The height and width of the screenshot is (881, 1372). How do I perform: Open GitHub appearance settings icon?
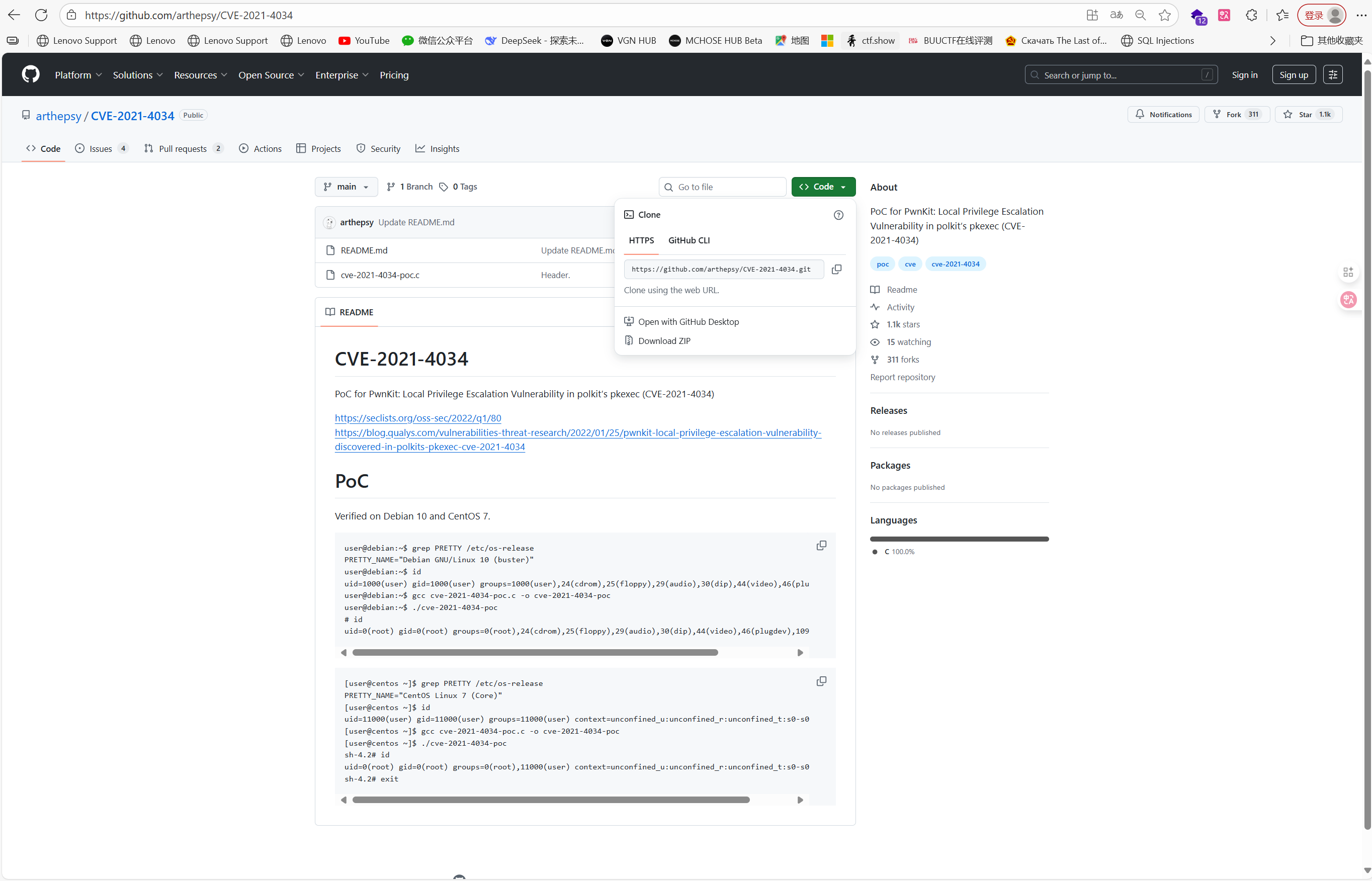point(1333,75)
